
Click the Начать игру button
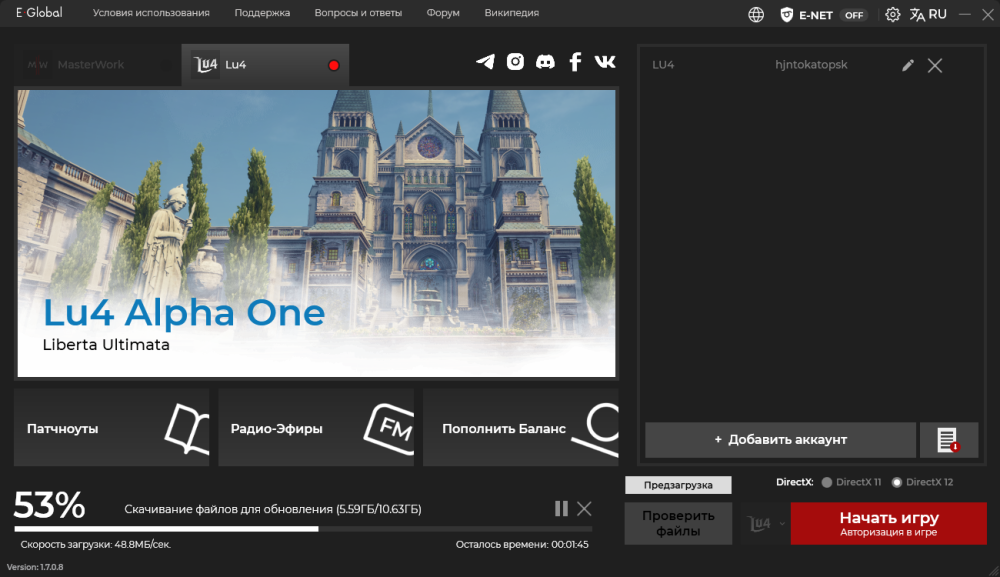coord(888,523)
